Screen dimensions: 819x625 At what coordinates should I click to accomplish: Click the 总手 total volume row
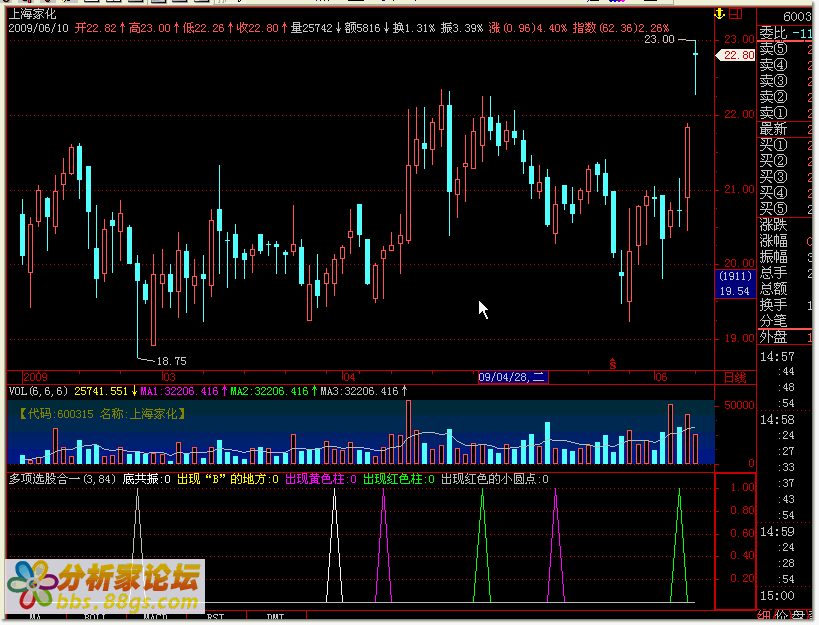tap(785, 273)
